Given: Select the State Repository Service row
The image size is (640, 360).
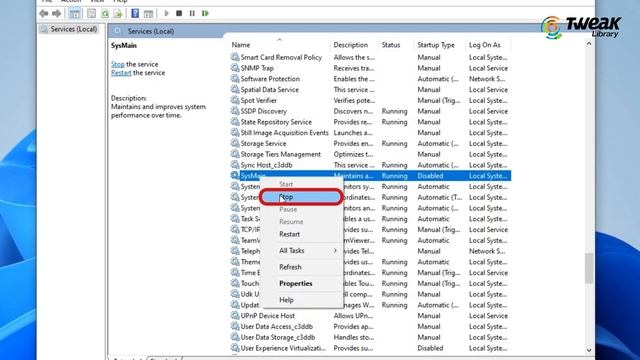Looking at the screenshot, I should [x=370, y=122].
